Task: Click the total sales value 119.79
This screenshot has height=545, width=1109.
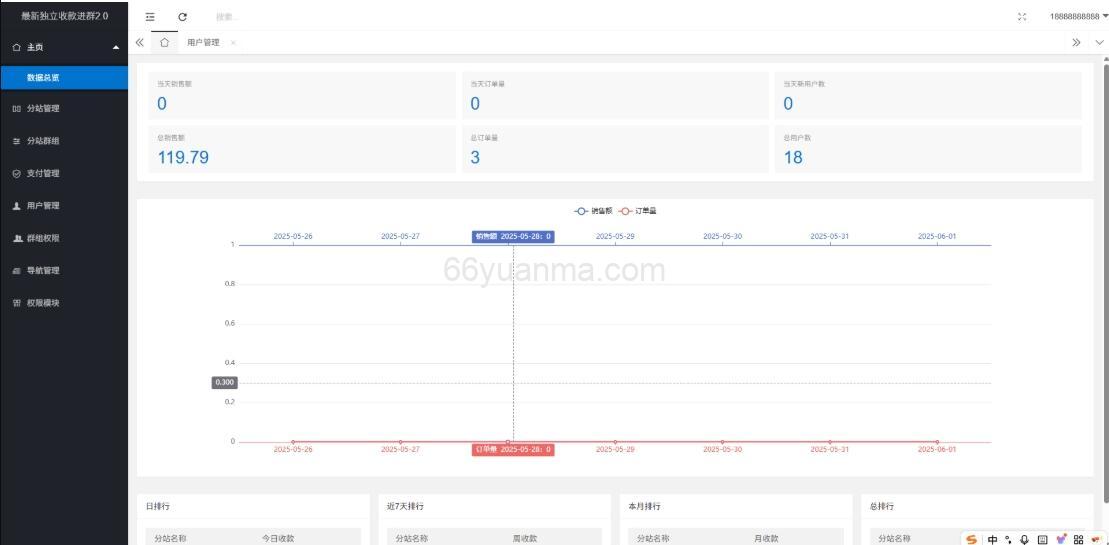Action: [x=183, y=157]
